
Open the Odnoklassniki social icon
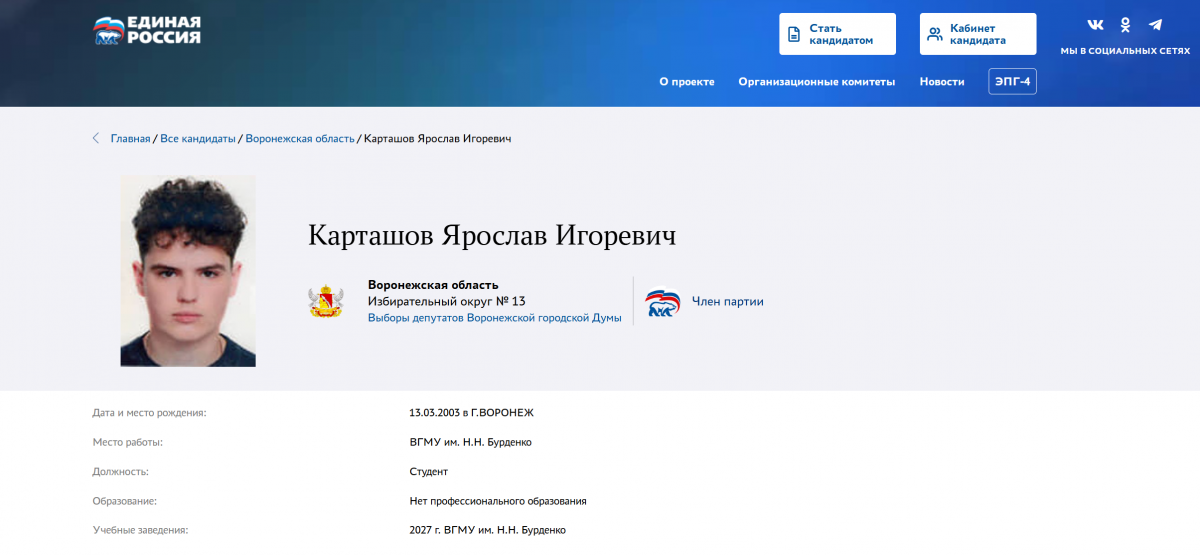click(1125, 25)
